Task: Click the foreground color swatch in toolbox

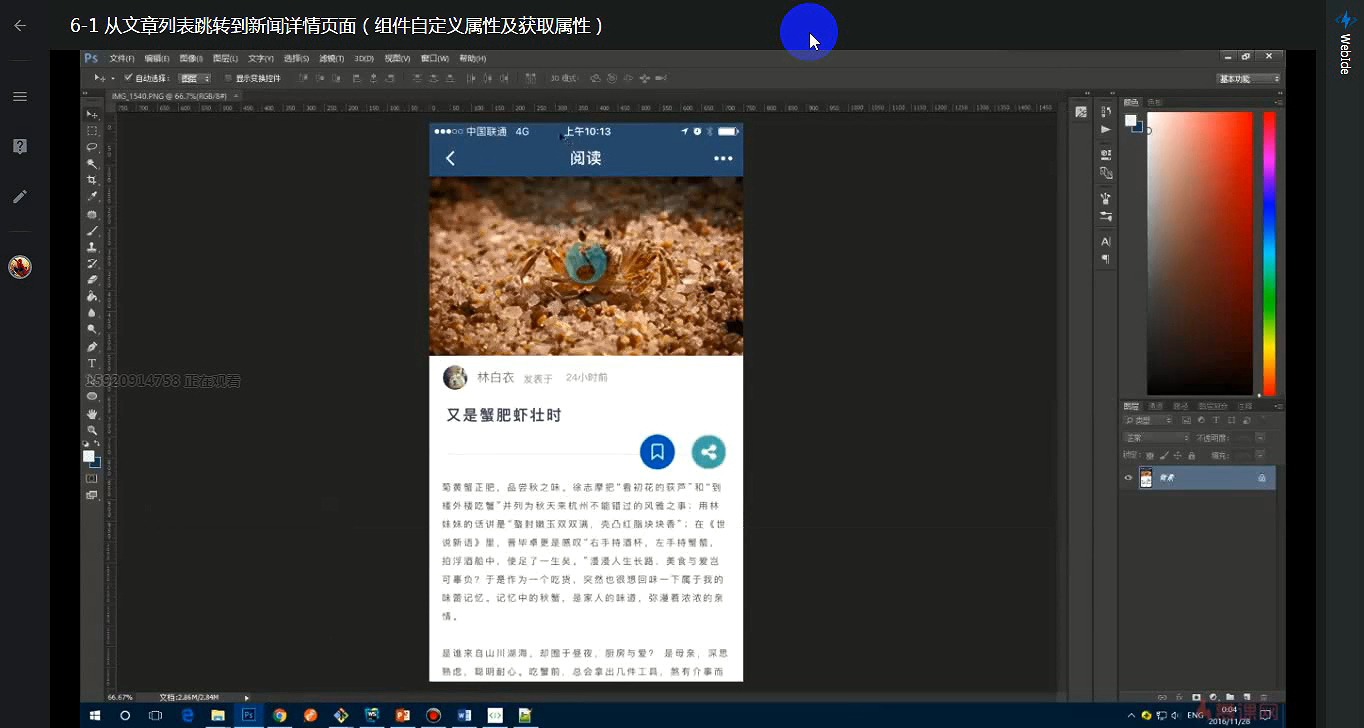Action: (89, 455)
